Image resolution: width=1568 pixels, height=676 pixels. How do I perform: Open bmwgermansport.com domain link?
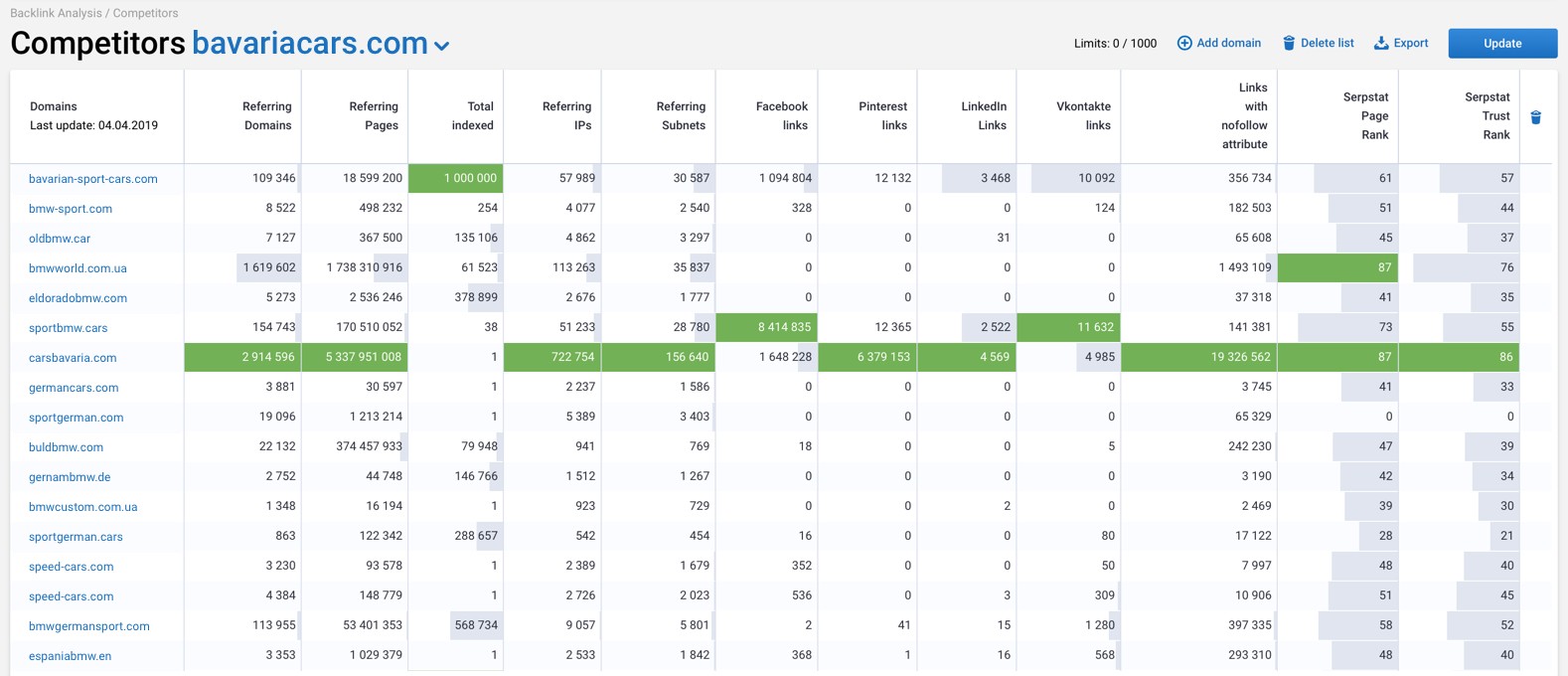[x=89, y=626]
